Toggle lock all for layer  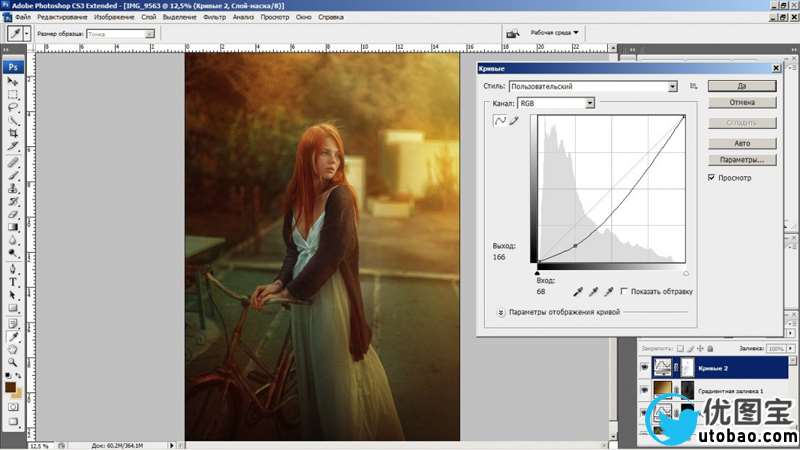click(x=710, y=348)
